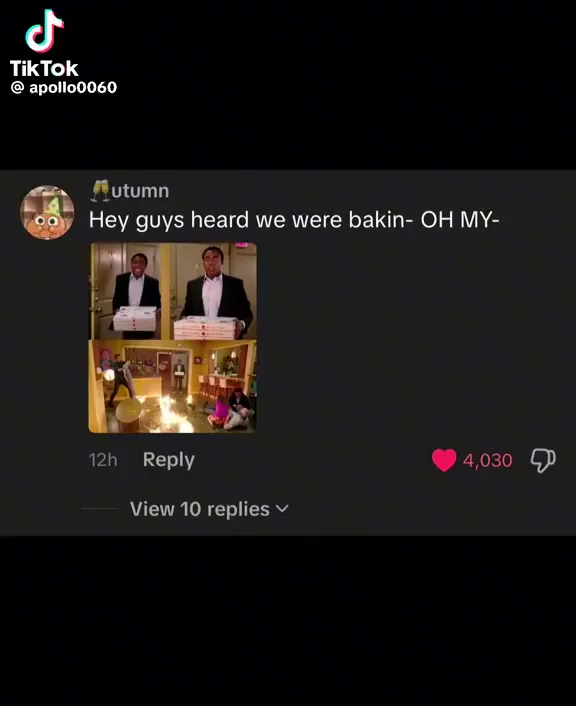Click the champagne glasses emoji in username

100,190
